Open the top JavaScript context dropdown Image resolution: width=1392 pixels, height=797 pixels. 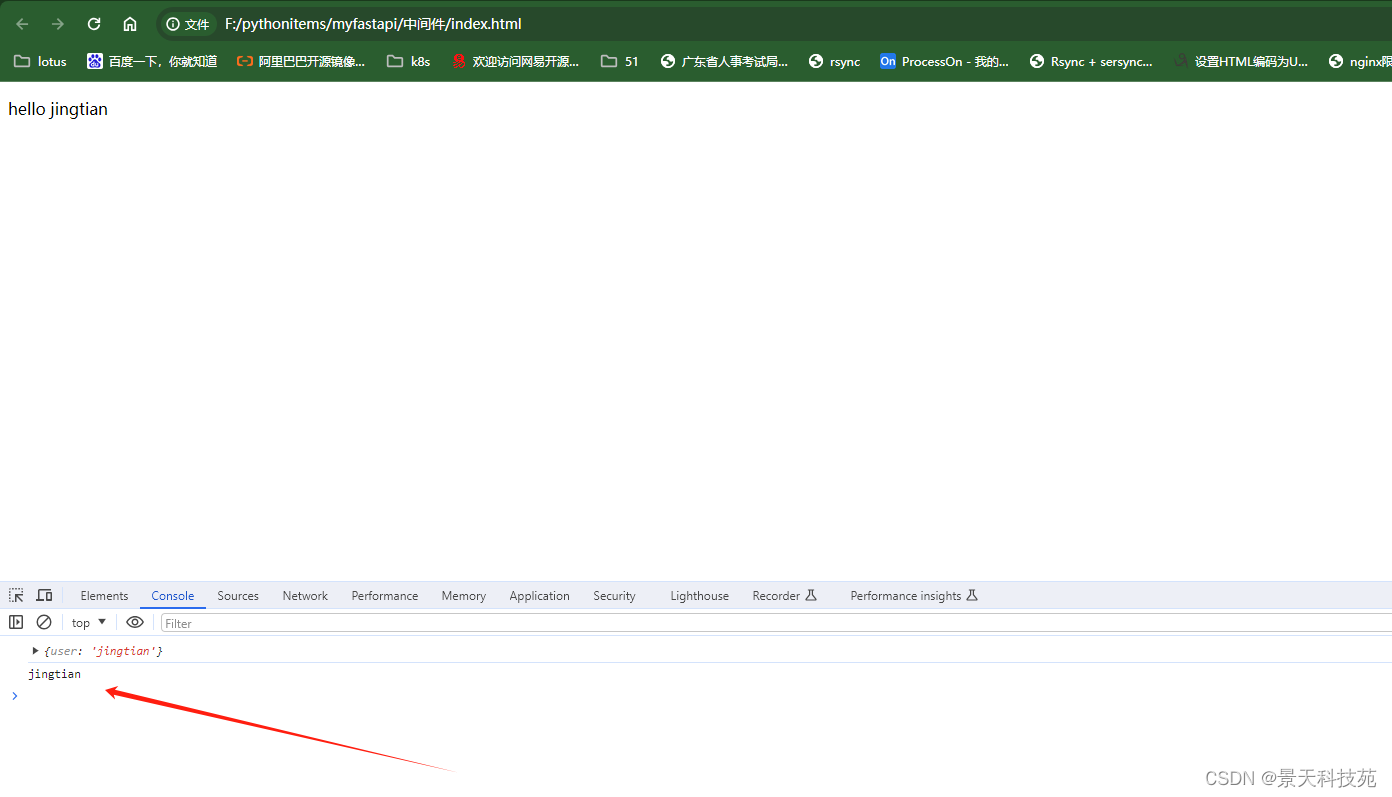[89, 622]
